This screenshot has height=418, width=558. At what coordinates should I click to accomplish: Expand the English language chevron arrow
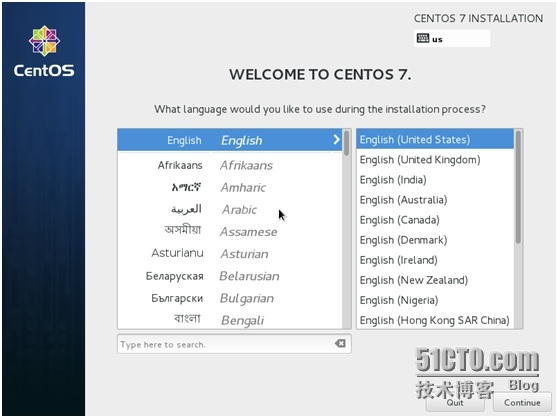[336, 139]
